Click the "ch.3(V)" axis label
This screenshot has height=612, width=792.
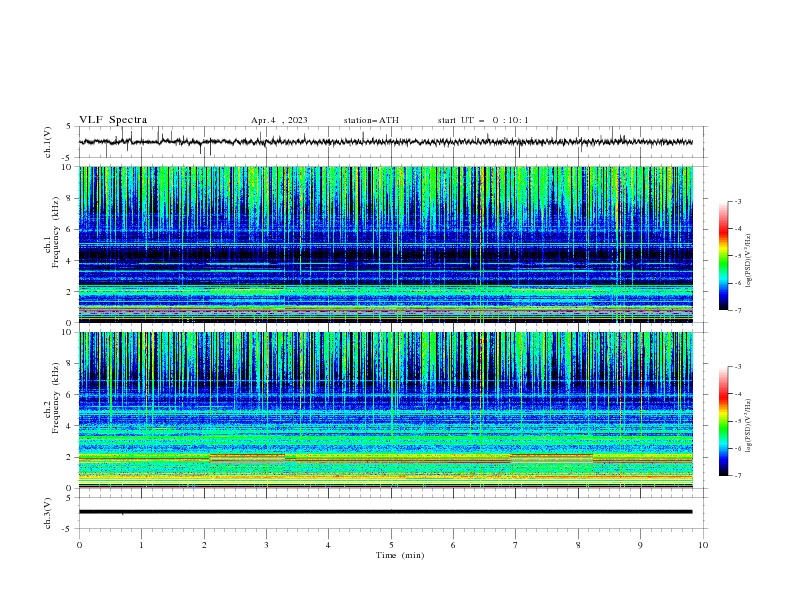(48, 513)
